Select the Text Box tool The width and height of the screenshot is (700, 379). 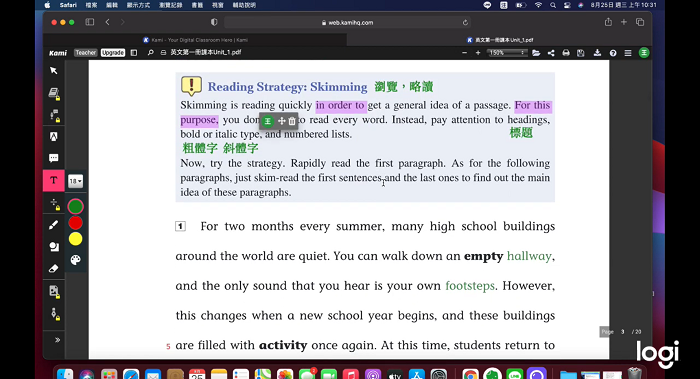[54, 180]
